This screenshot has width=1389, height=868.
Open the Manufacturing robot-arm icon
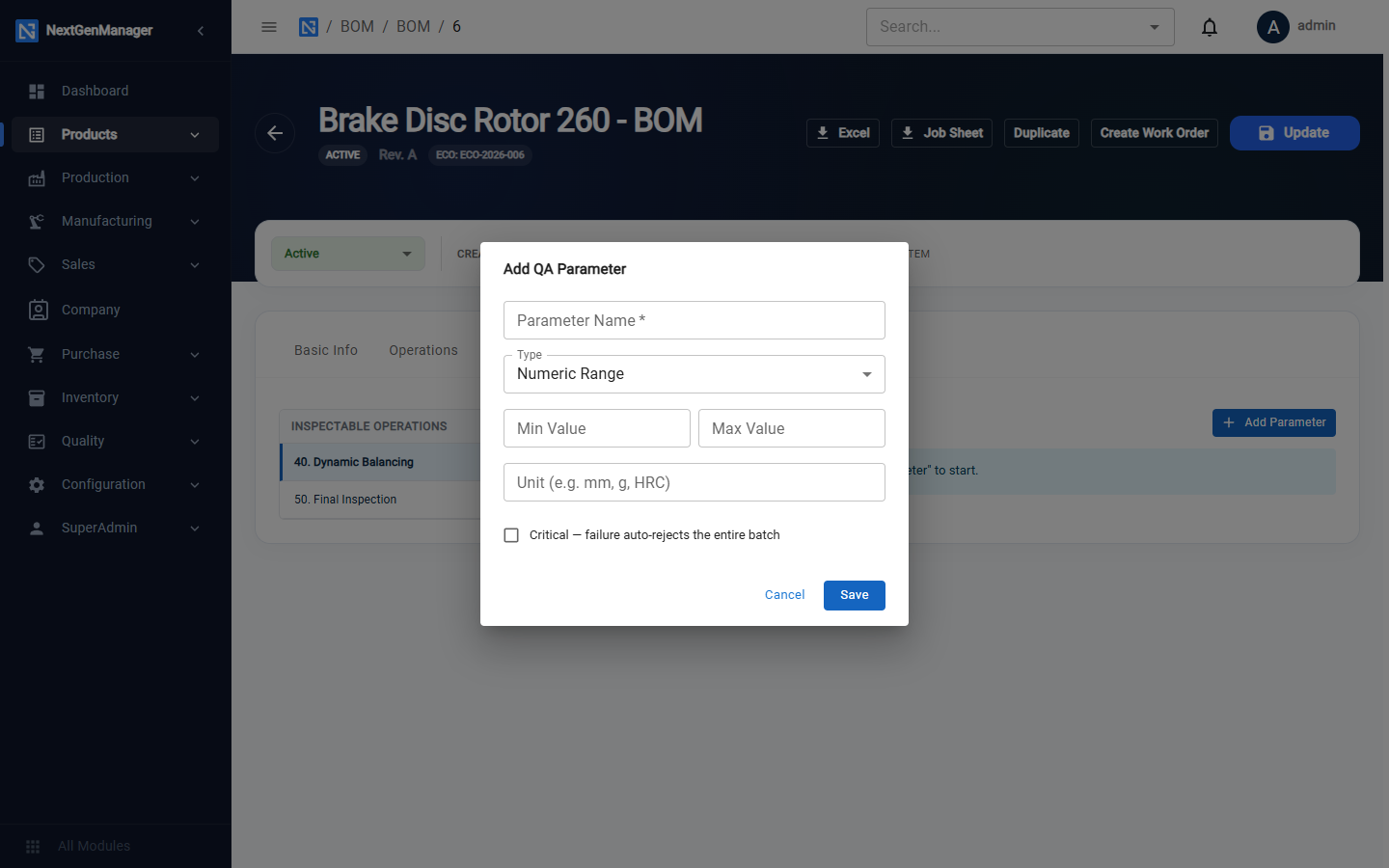37,221
